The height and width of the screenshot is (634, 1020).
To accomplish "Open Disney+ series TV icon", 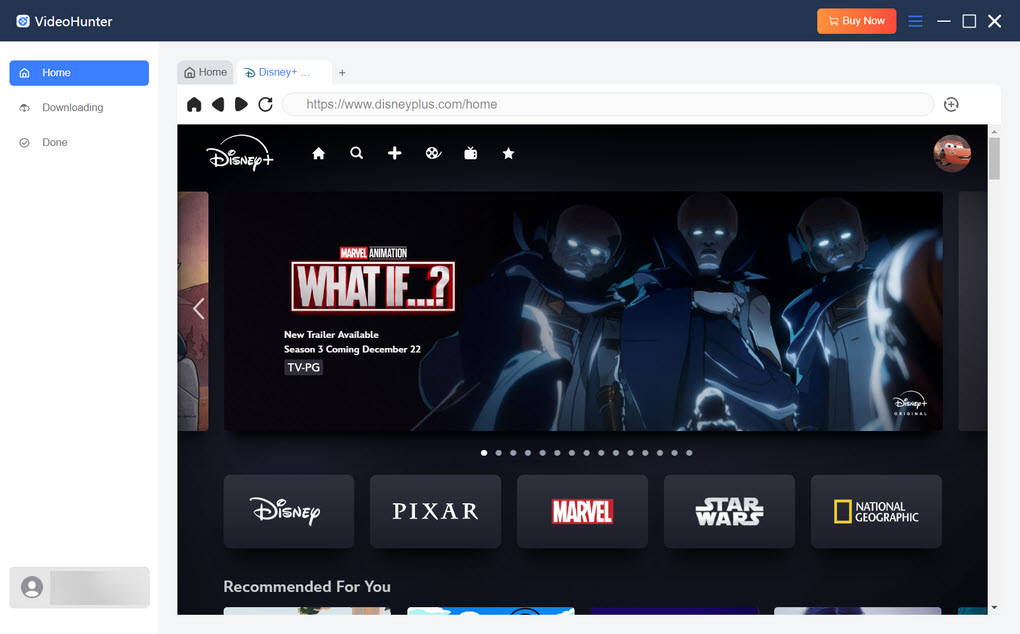I will tap(471, 153).
